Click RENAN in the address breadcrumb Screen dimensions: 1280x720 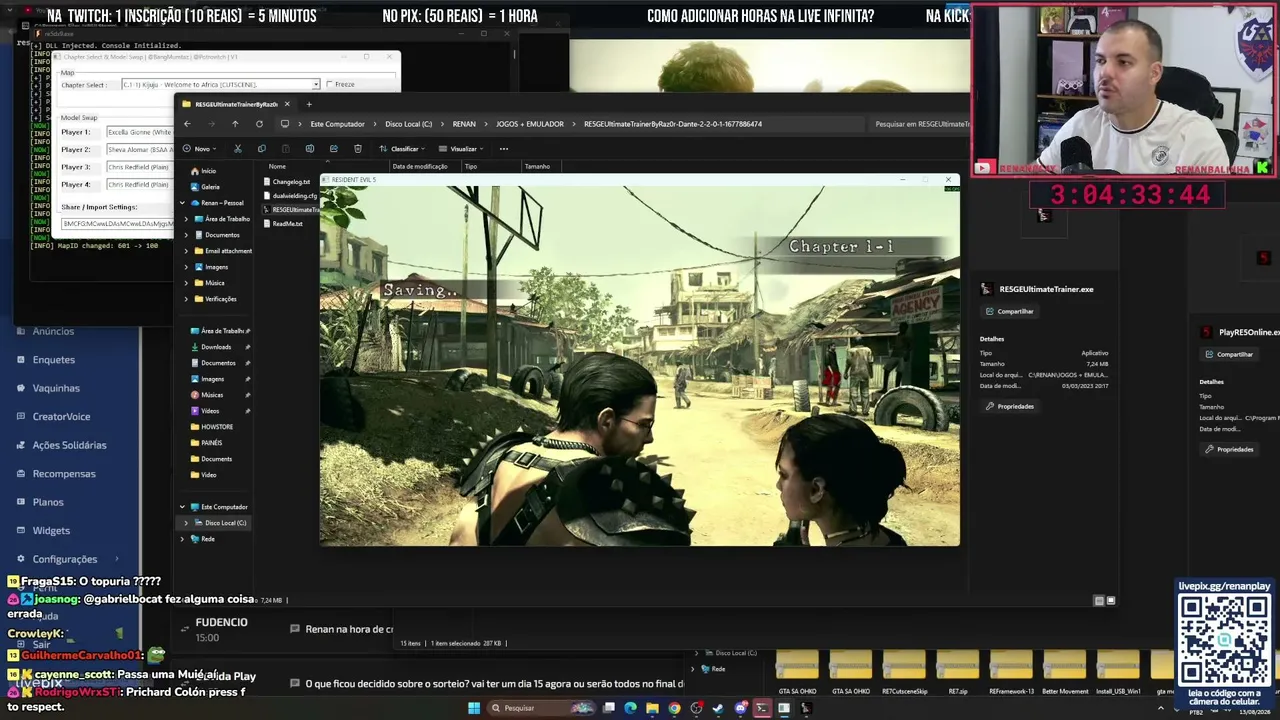pyautogui.click(x=464, y=124)
